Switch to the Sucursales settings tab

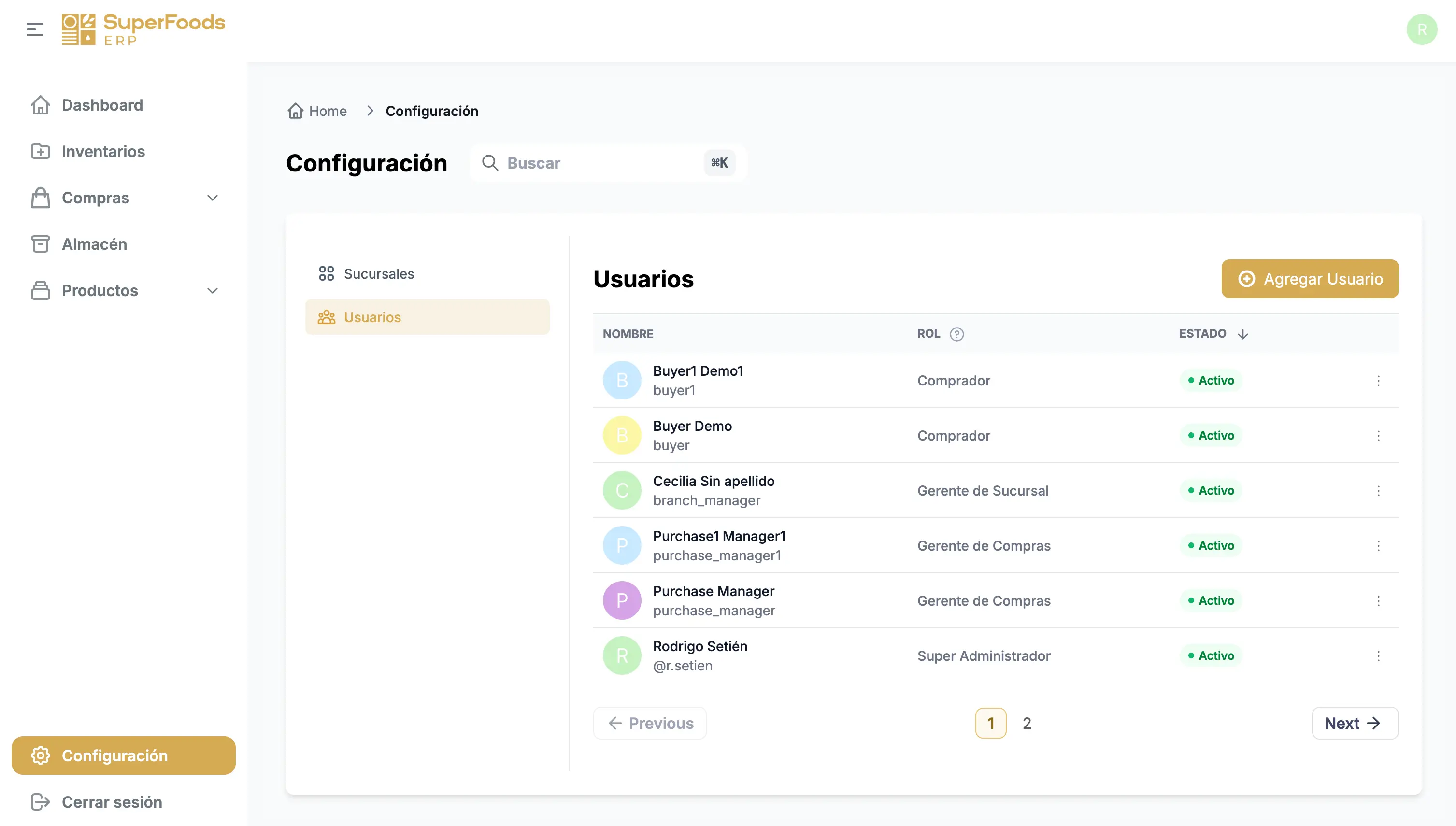(x=378, y=274)
